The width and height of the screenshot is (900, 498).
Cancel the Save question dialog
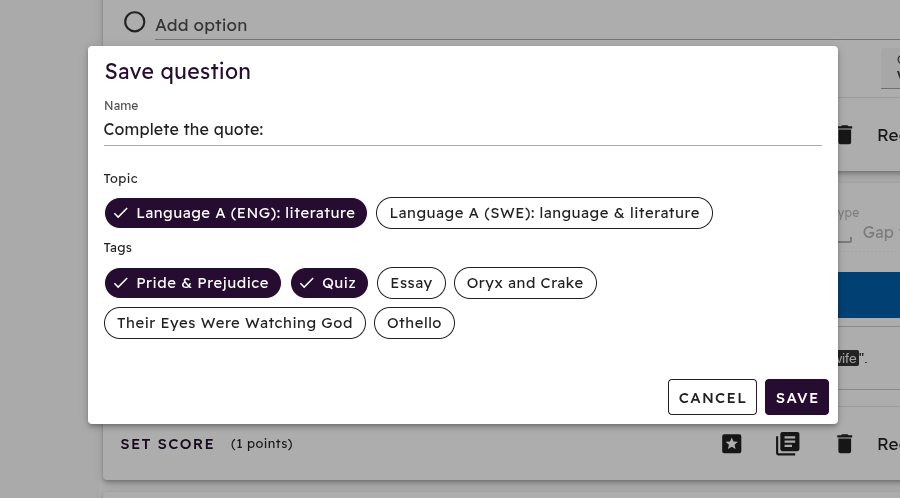(712, 397)
